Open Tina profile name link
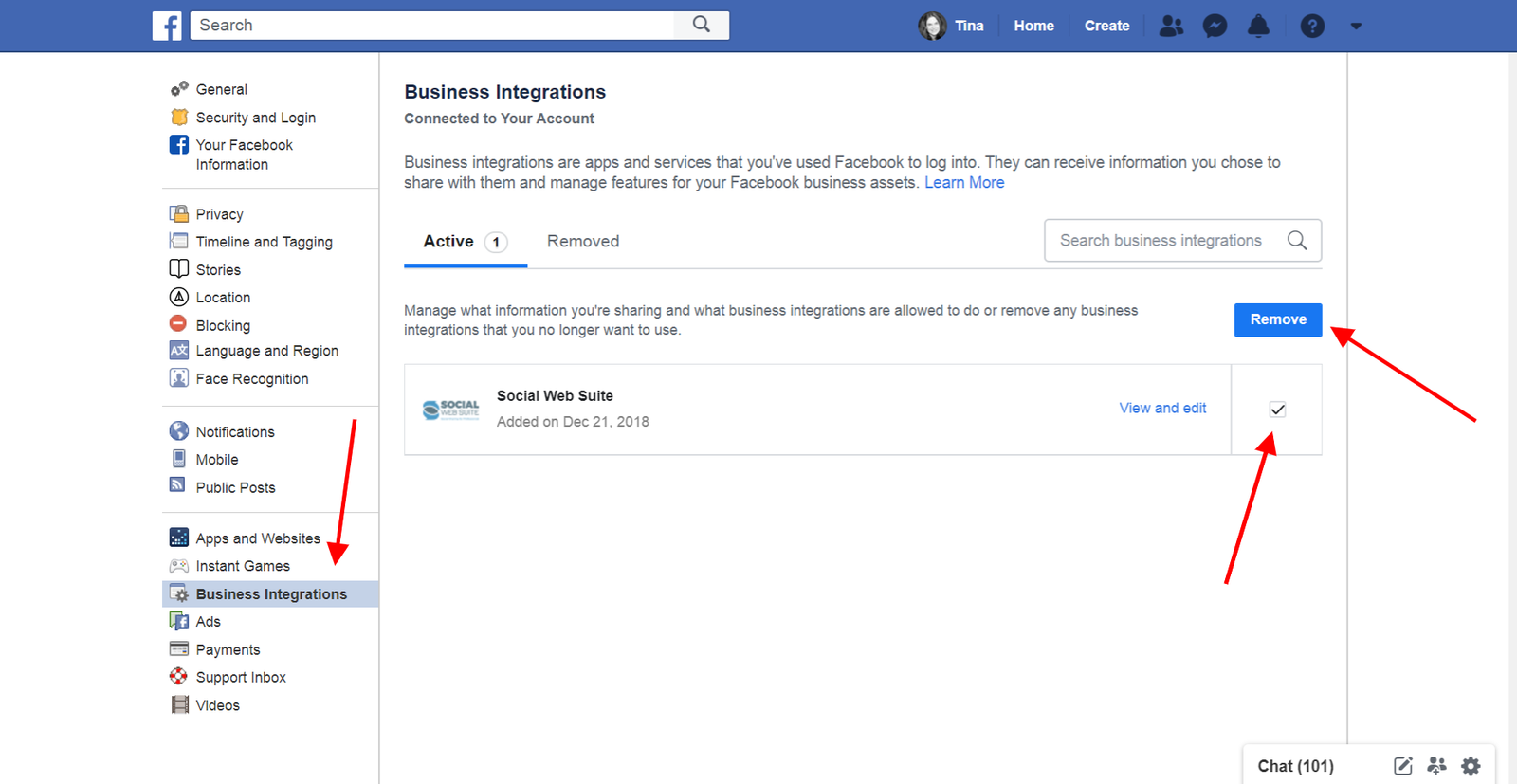 coord(969,26)
